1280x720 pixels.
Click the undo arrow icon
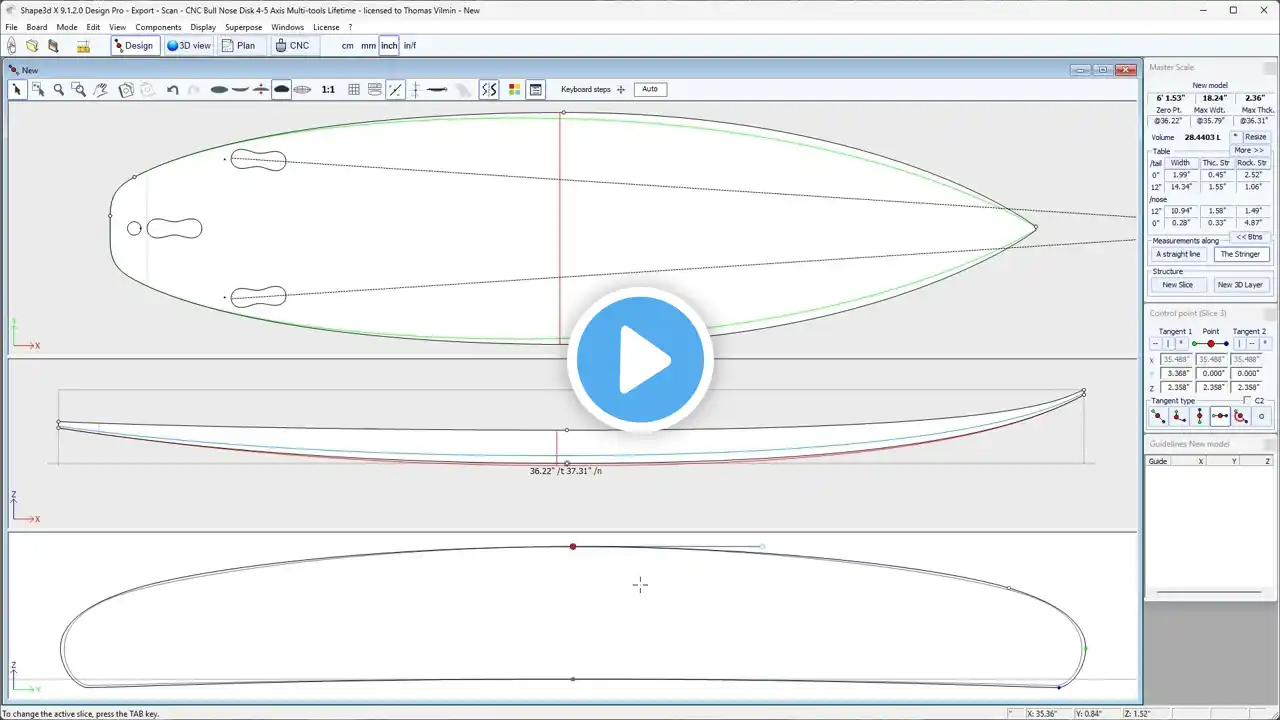(173, 89)
